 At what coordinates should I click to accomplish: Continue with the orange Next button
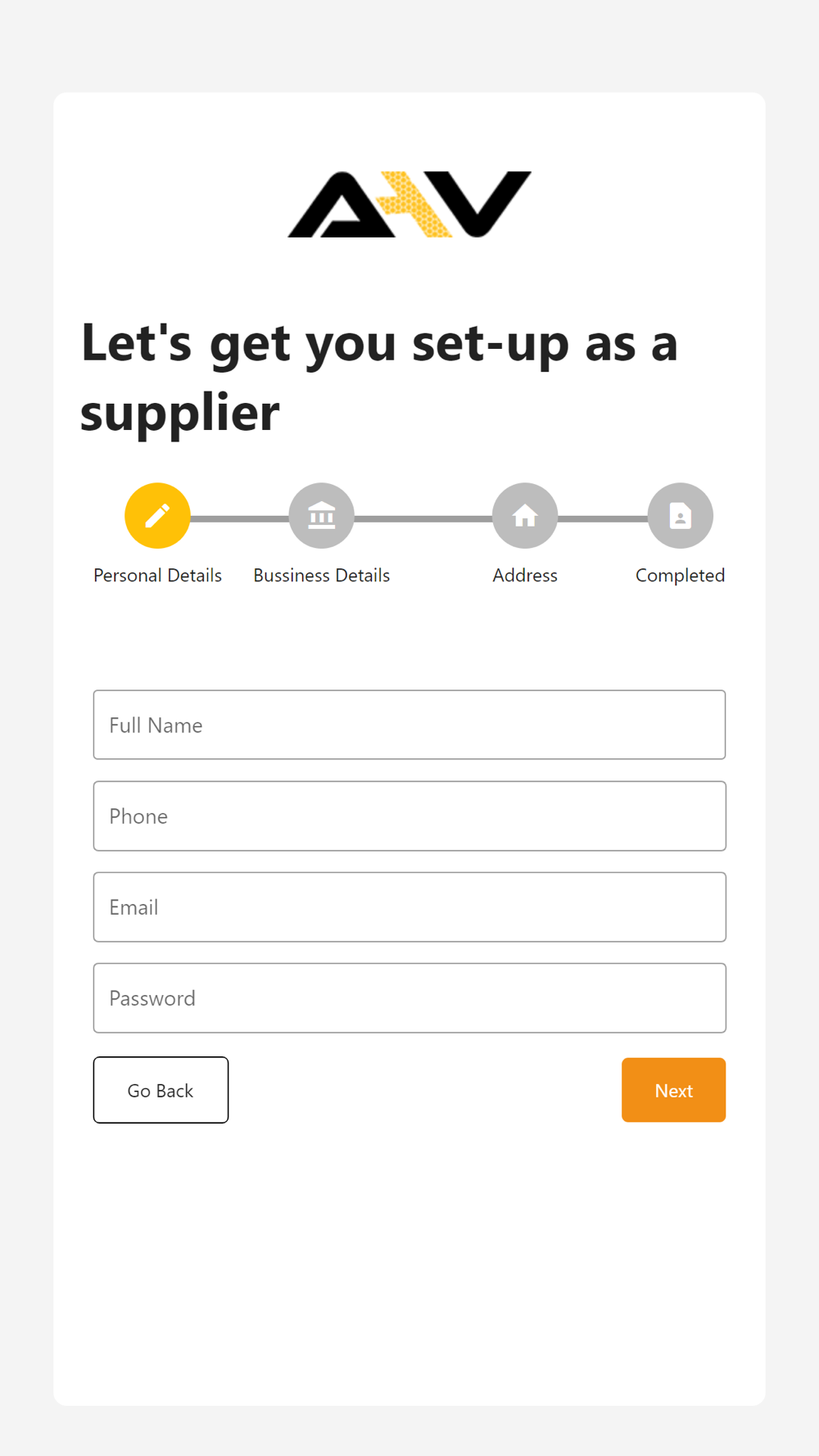click(x=673, y=1090)
